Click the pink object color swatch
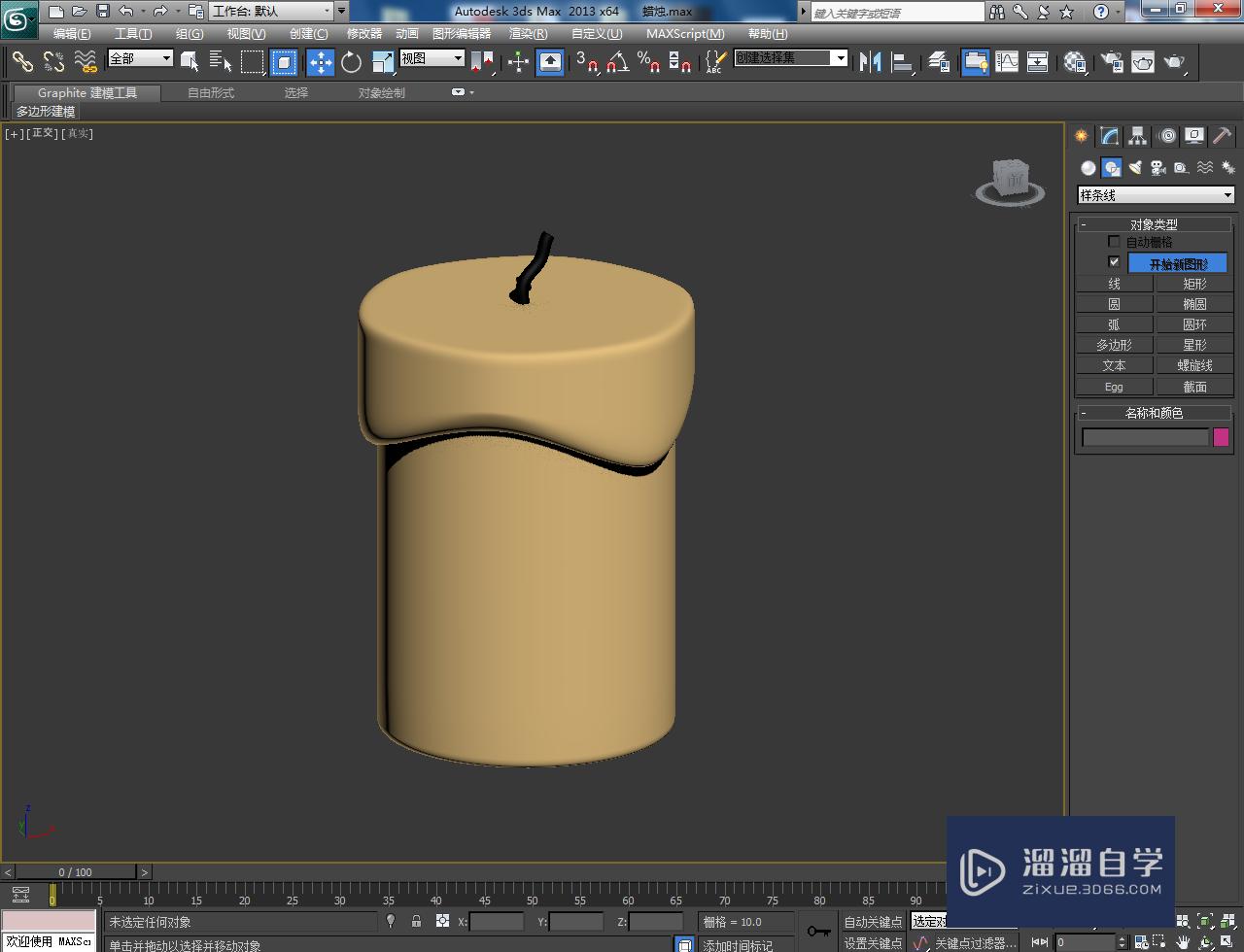Viewport: 1244px width, 952px height. (x=1221, y=437)
